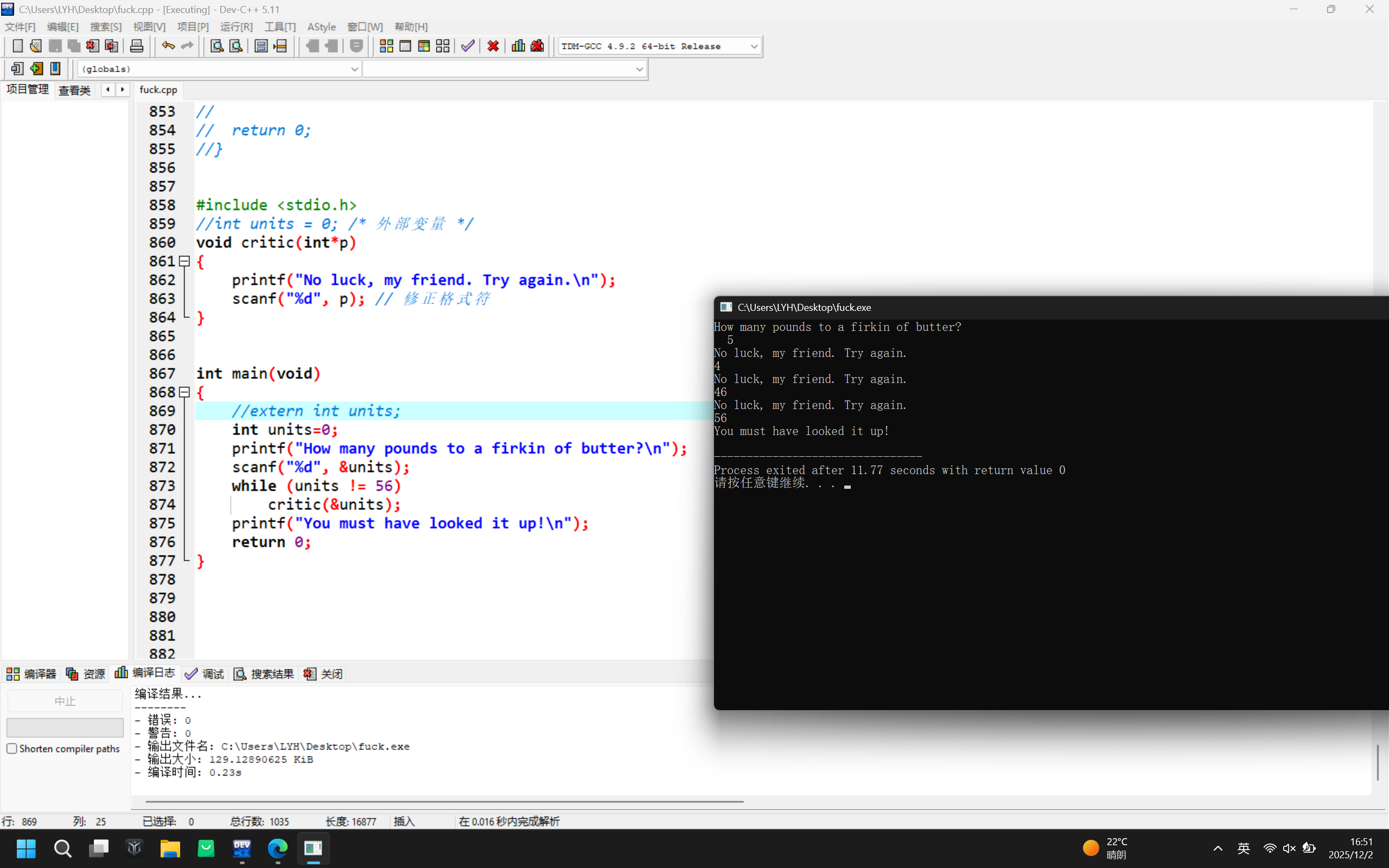This screenshot has height=868, width=1389.
Task: Click the bar chart profile analysis icon
Action: [x=518, y=46]
